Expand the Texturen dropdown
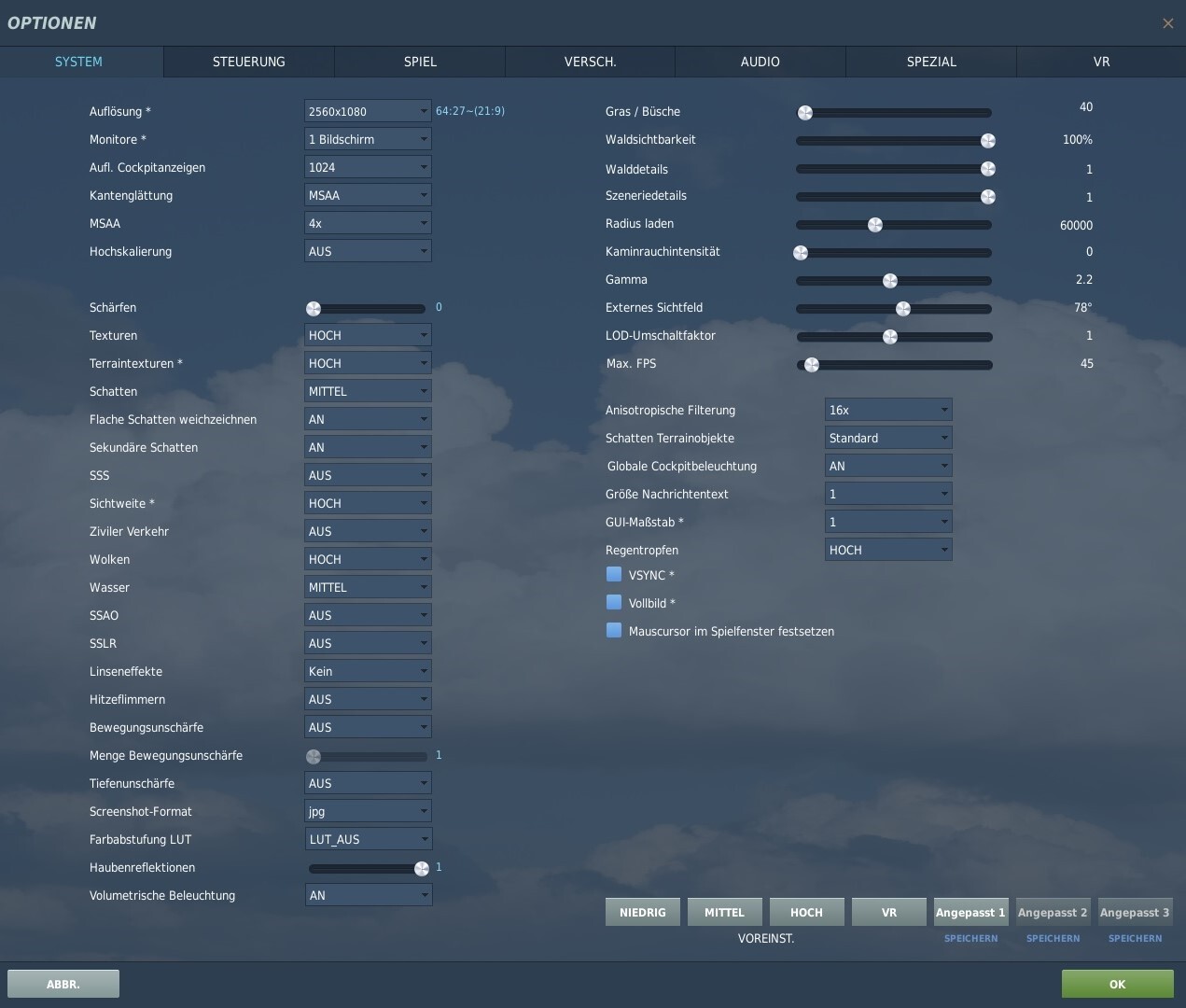The height and width of the screenshot is (1008, 1186). point(368,335)
